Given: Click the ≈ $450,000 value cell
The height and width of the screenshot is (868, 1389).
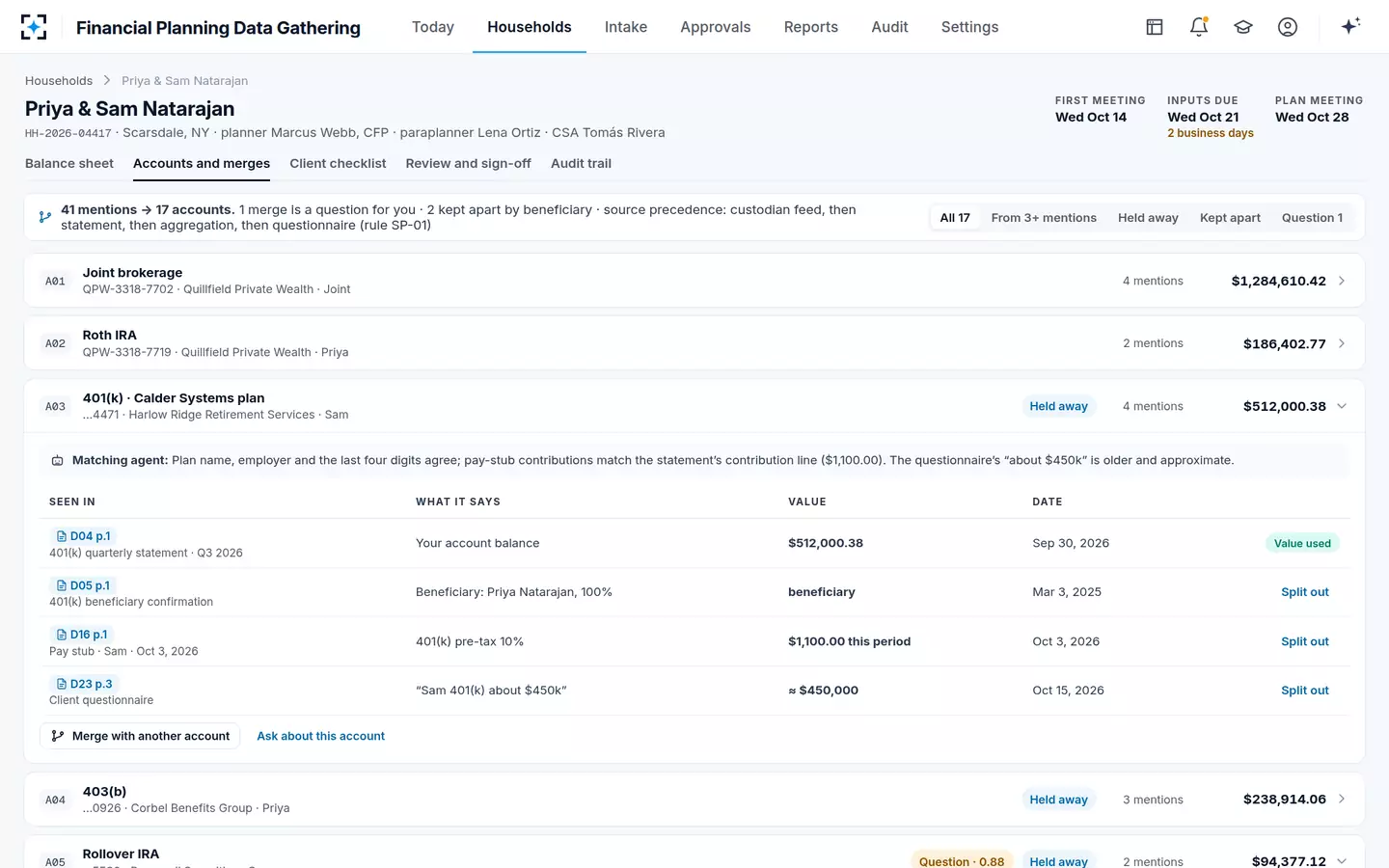Looking at the screenshot, I should 823,691.
